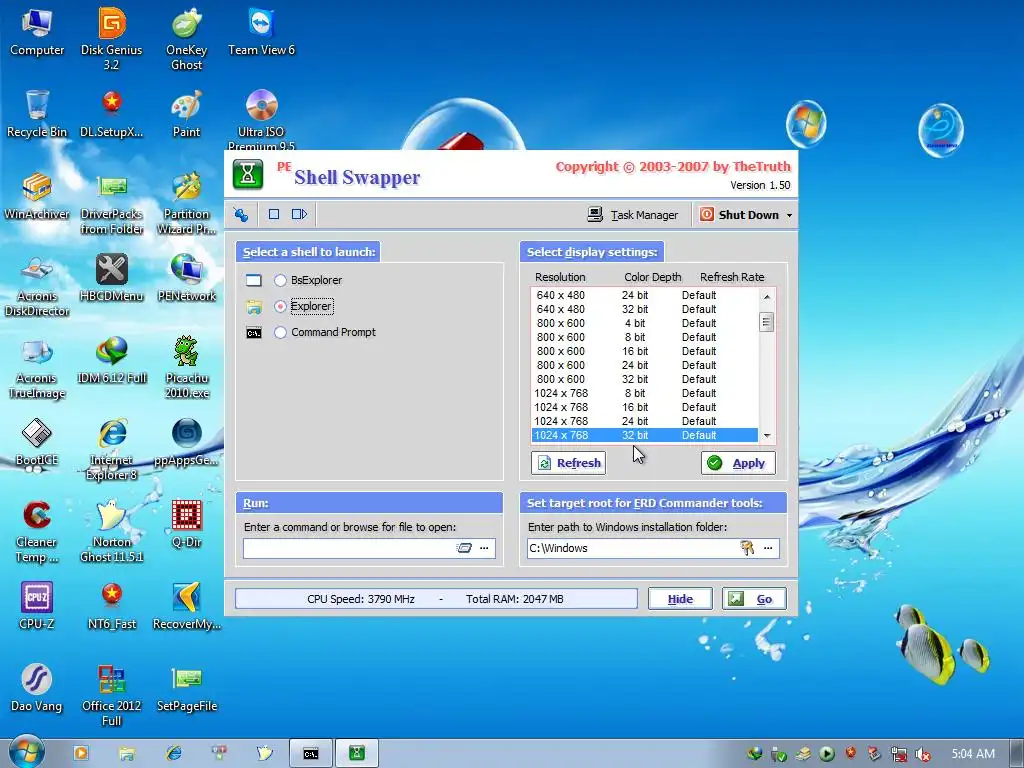Click the Run field open-file icon
The image size is (1024, 768).
464,549
